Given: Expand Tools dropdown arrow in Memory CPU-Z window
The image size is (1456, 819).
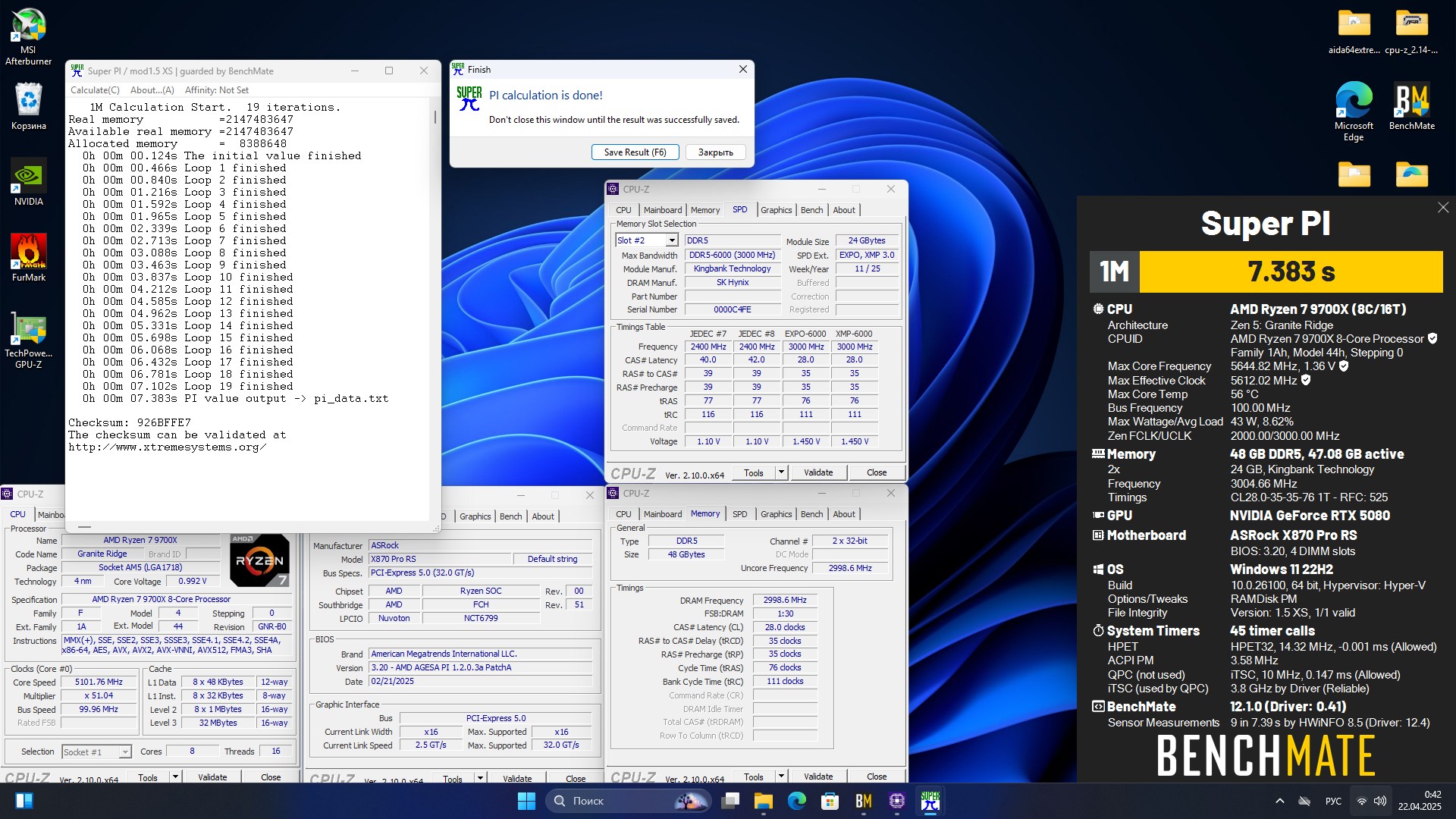Looking at the screenshot, I should [781, 777].
